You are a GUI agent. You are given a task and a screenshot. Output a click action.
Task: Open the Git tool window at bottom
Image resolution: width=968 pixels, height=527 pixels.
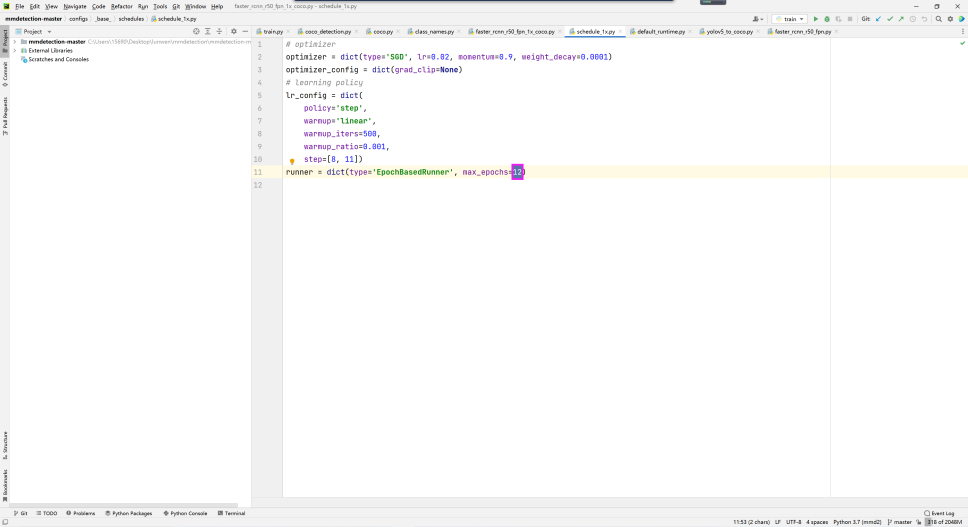pyautogui.click(x=20, y=513)
